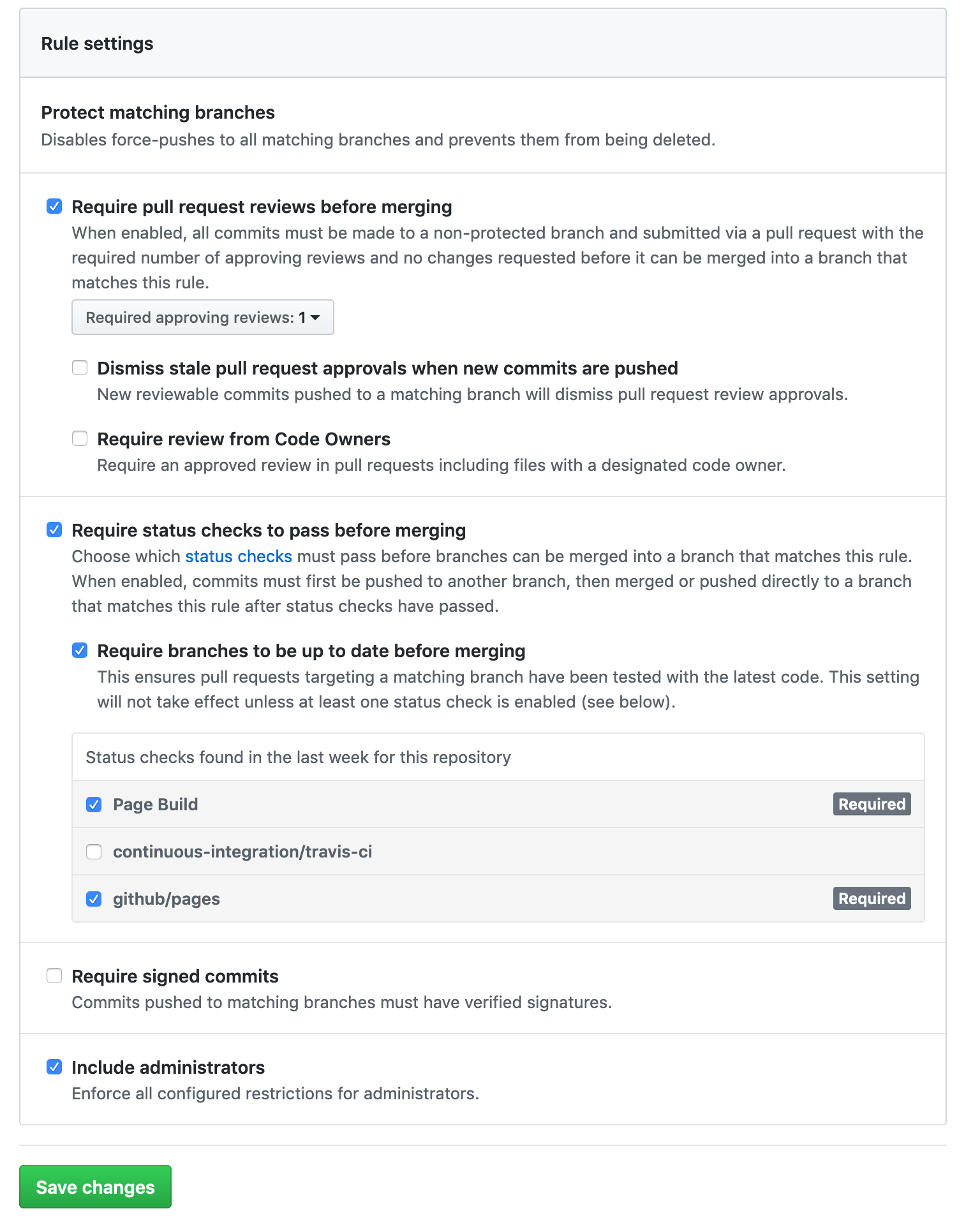Uncheck Require branches to be up to date
This screenshot has height=1225, width=980.
[80, 650]
